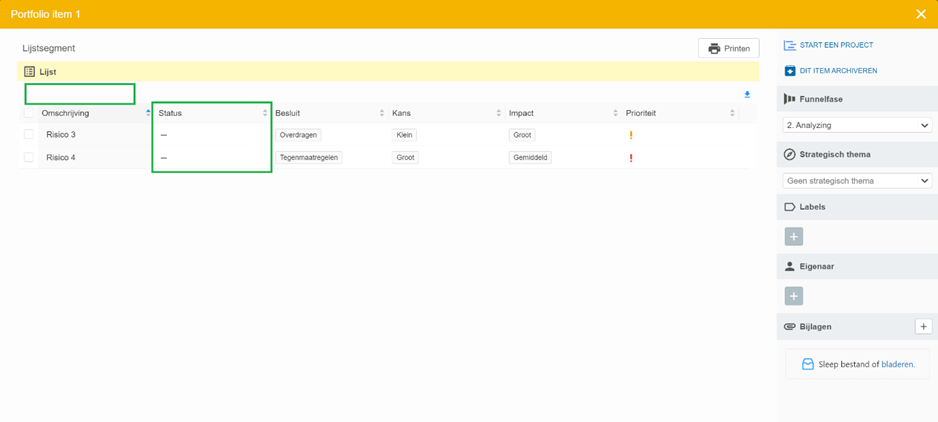The height and width of the screenshot is (422, 938).
Task: Add an attachment with the Bijlagen plus
Action: click(924, 326)
